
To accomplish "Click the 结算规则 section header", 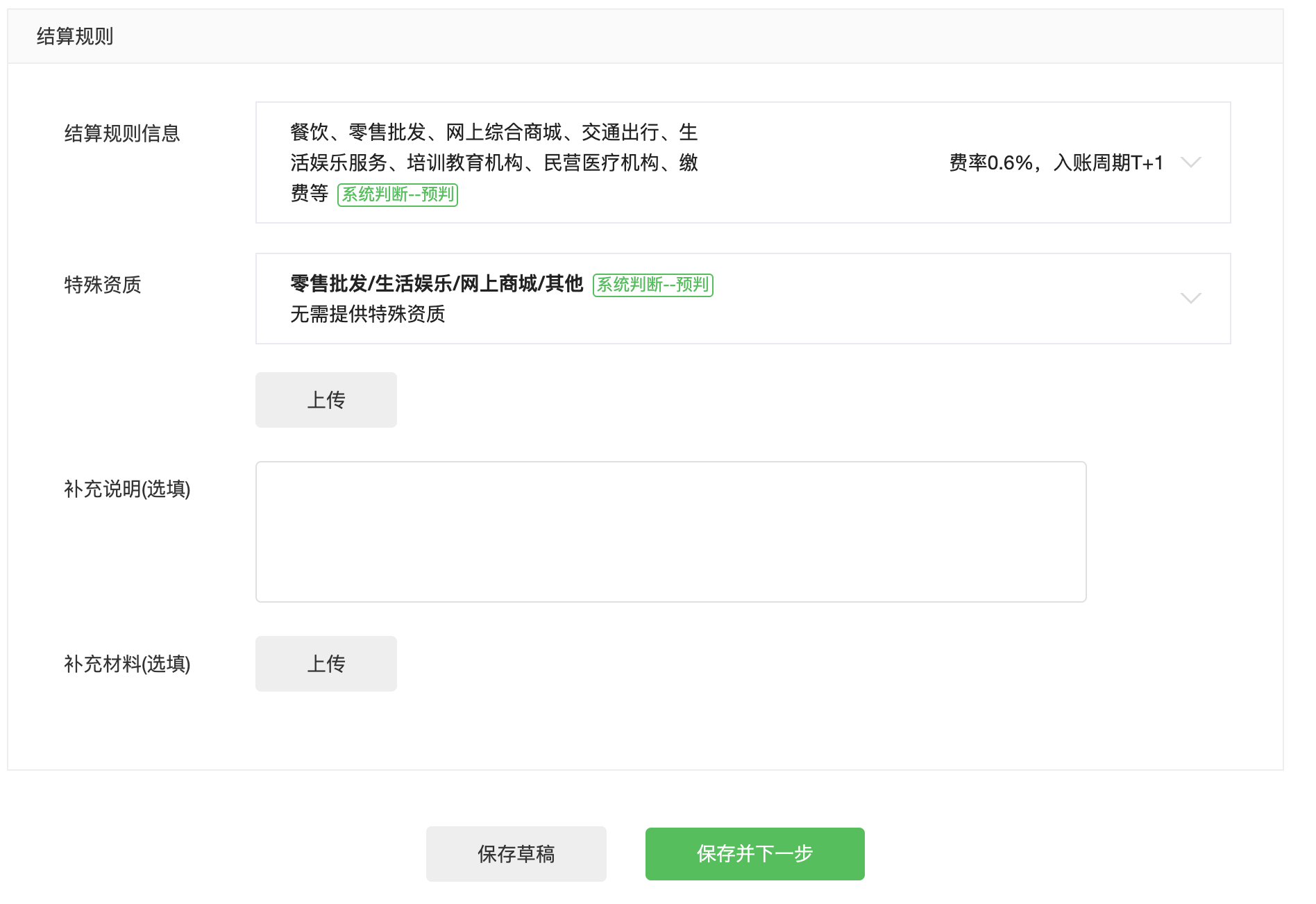I will pyautogui.click(x=75, y=36).
